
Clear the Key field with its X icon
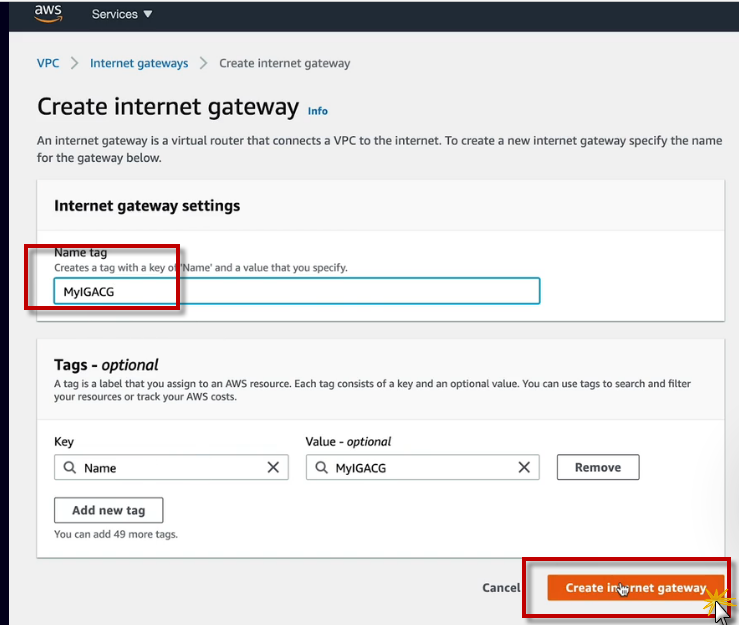tap(273, 467)
